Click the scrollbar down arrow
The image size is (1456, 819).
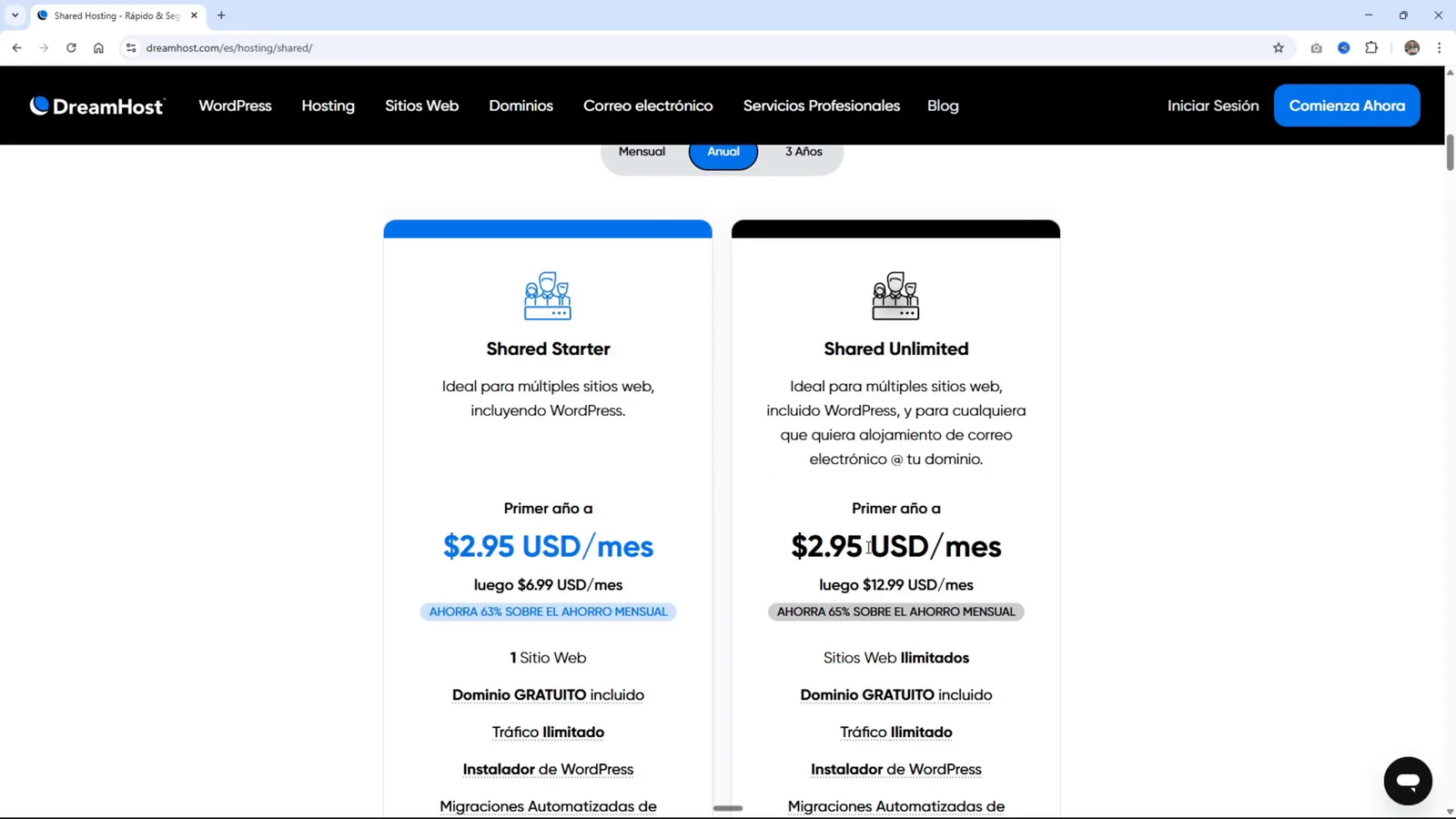1450,812
